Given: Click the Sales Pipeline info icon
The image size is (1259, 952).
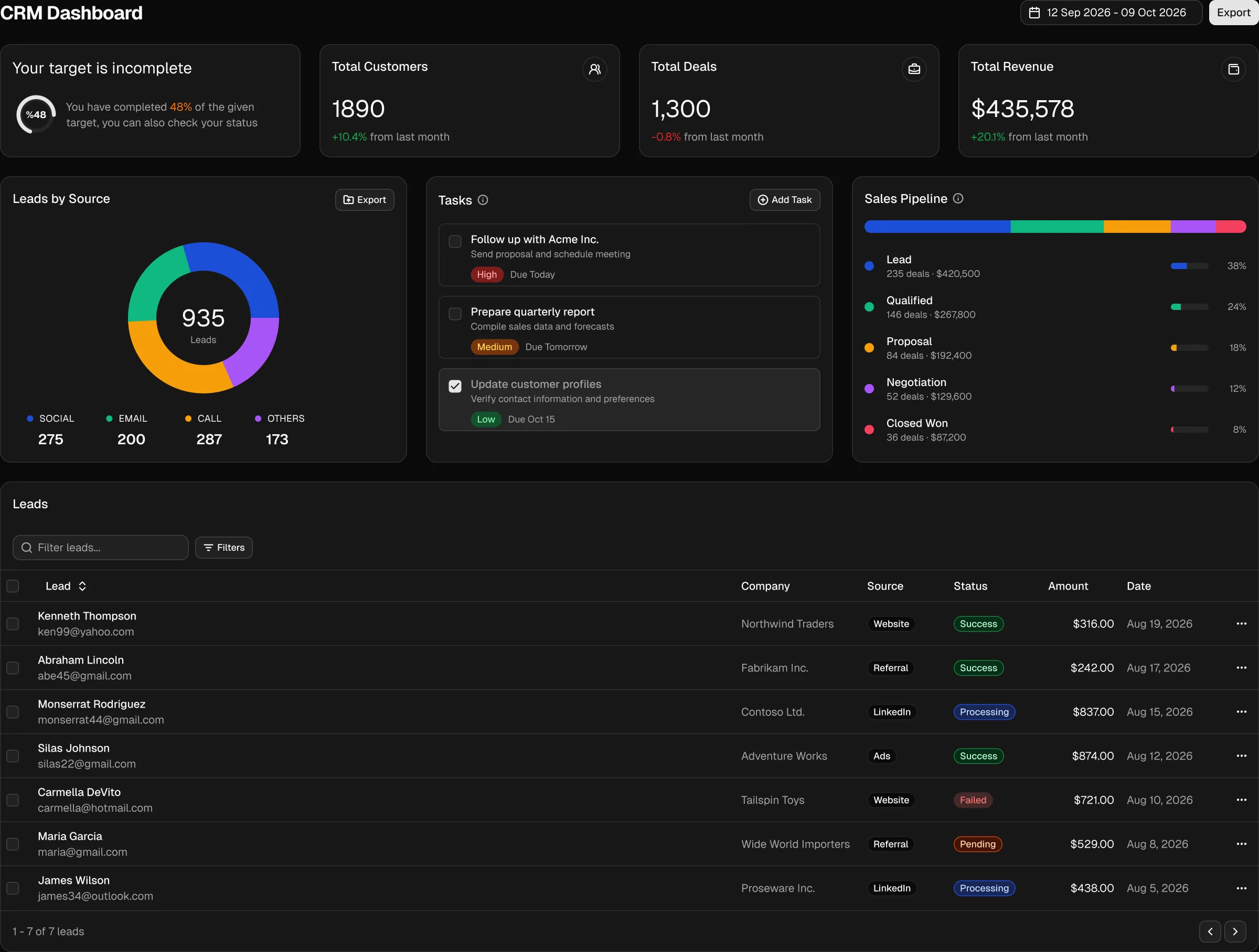Looking at the screenshot, I should [958, 198].
